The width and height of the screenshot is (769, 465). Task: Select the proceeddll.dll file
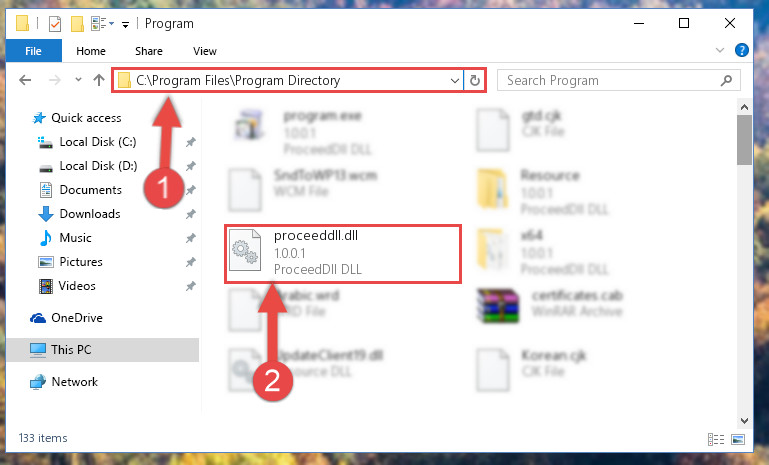pyautogui.click(x=343, y=253)
